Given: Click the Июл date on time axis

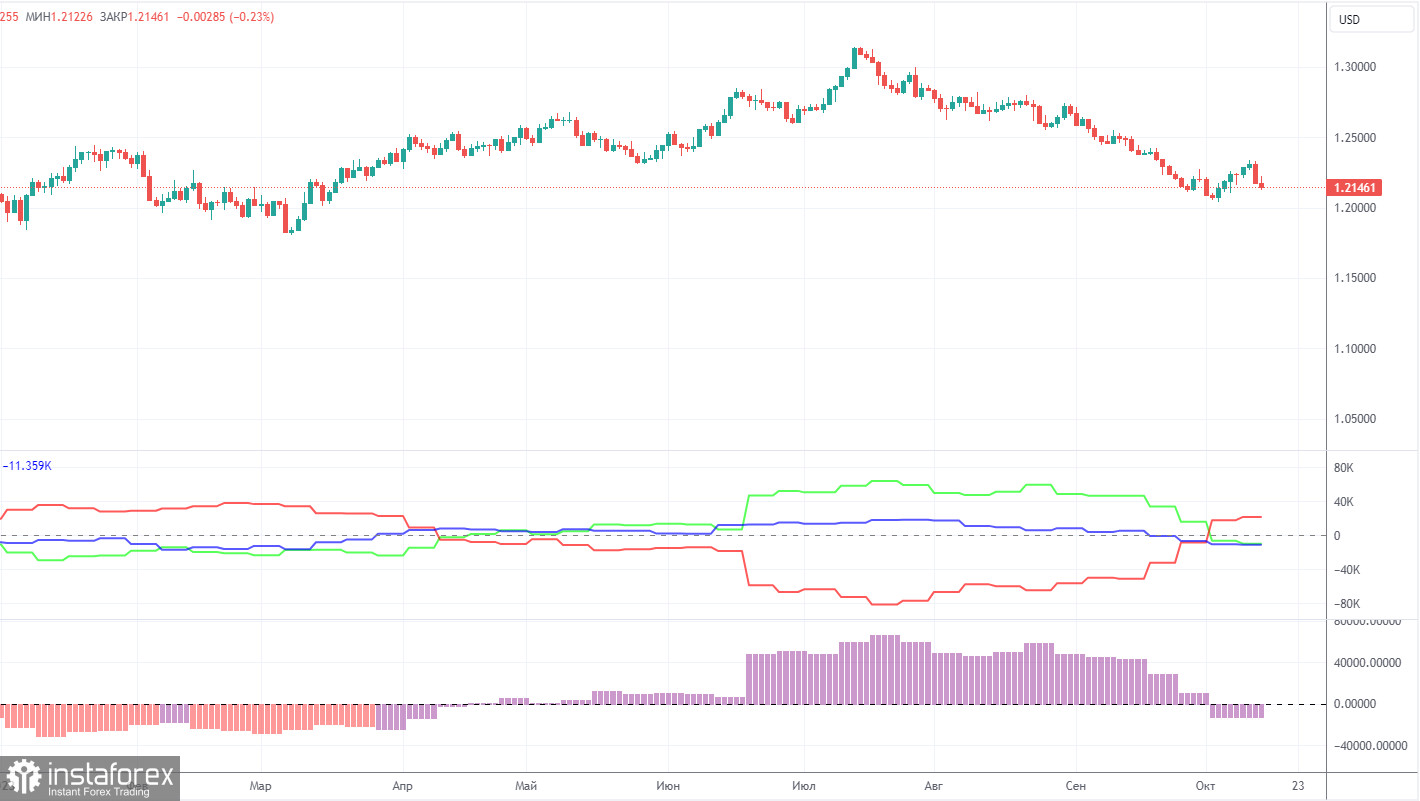Looking at the screenshot, I should tap(802, 786).
